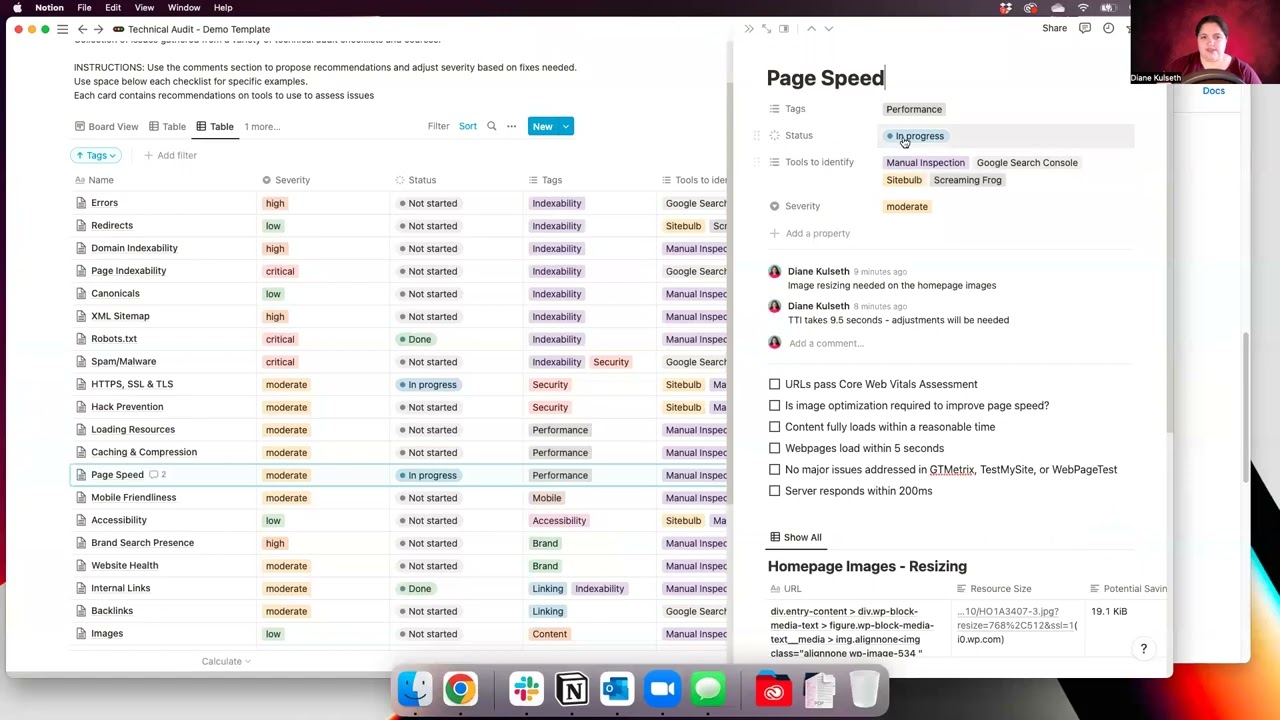Open the New button dropdown arrow
The width and height of the screenshot is (1280, 720).
point(566,127)
